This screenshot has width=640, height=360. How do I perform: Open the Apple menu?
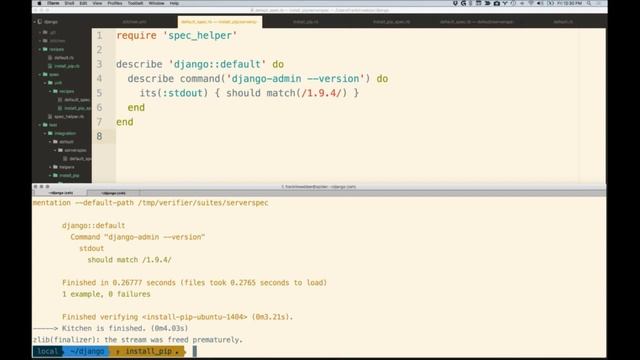(39, 3)
